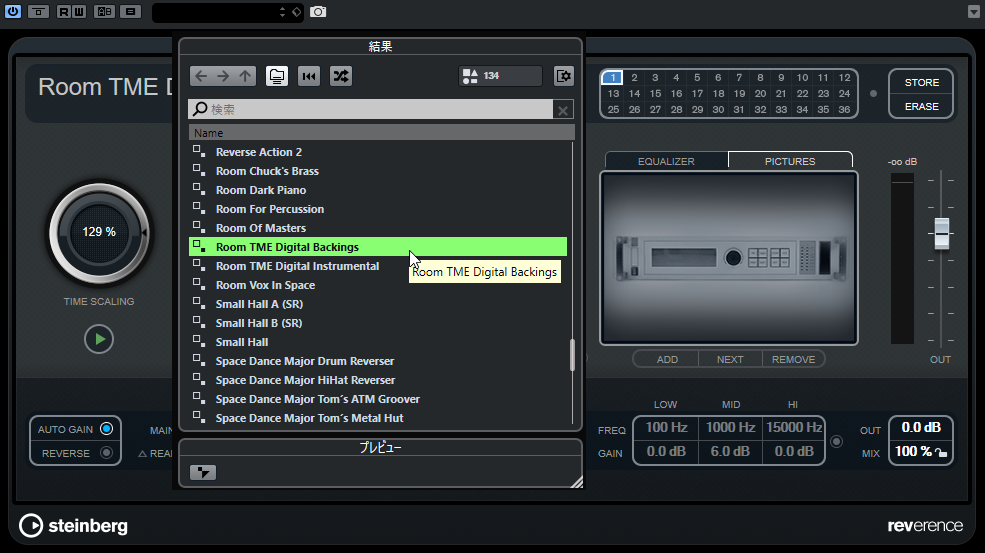Select preset Room Vox In Space
The width and height of the screenshot is (985, 553).
point(378,285)
